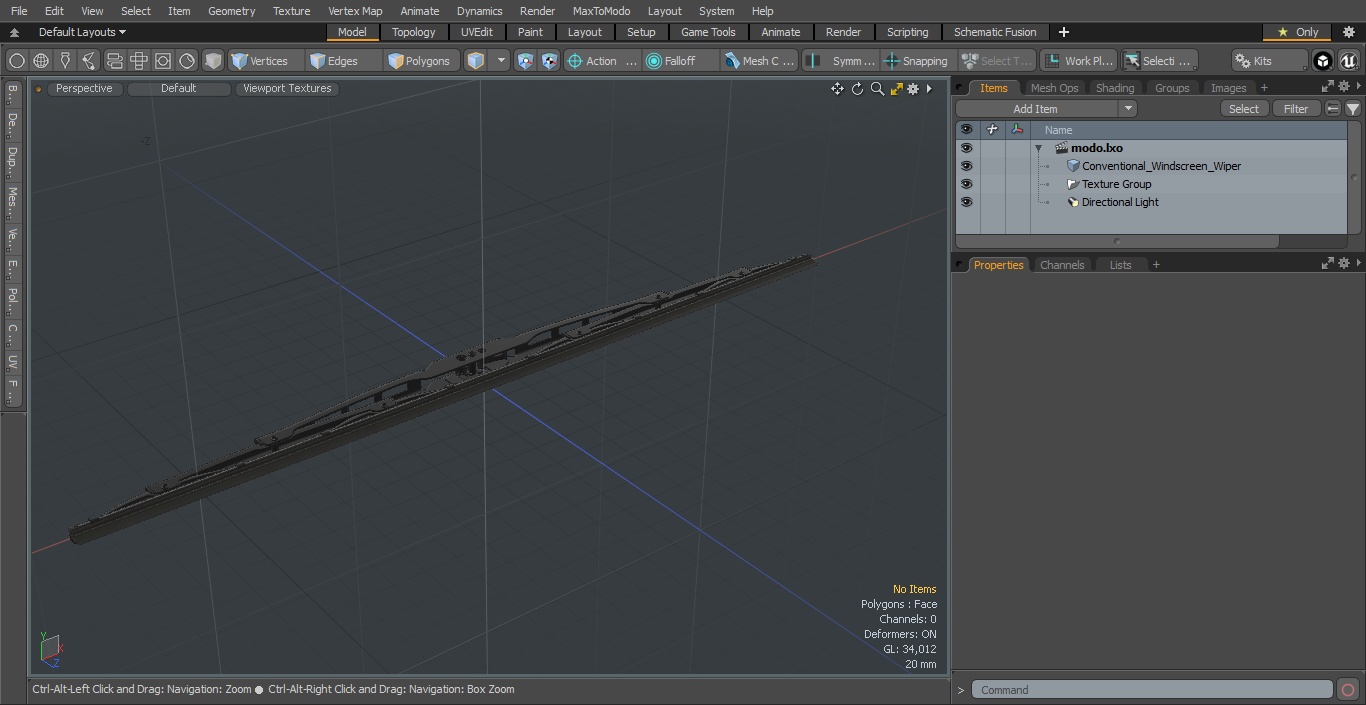Click the viewport zoom magnifier icon
The image size is (1366, 705).
877,89
